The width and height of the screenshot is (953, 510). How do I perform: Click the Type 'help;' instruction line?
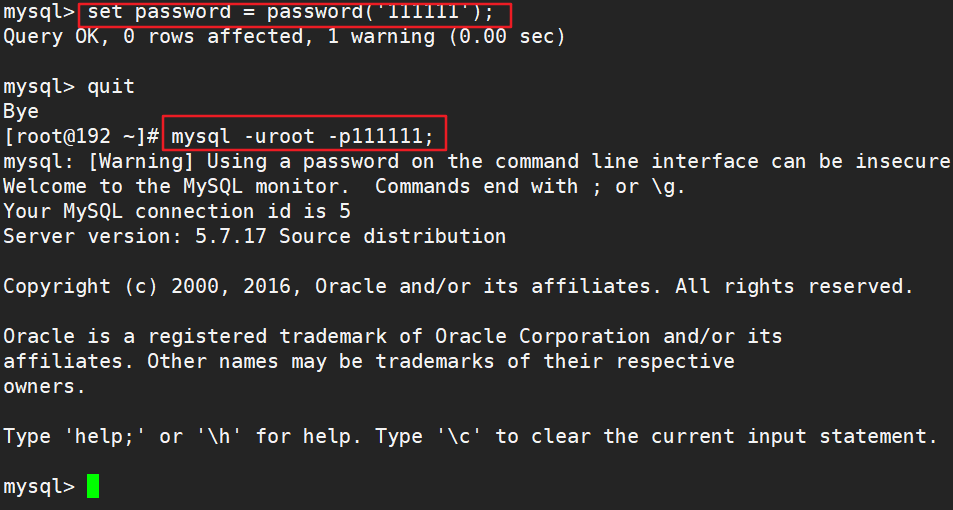470,436
